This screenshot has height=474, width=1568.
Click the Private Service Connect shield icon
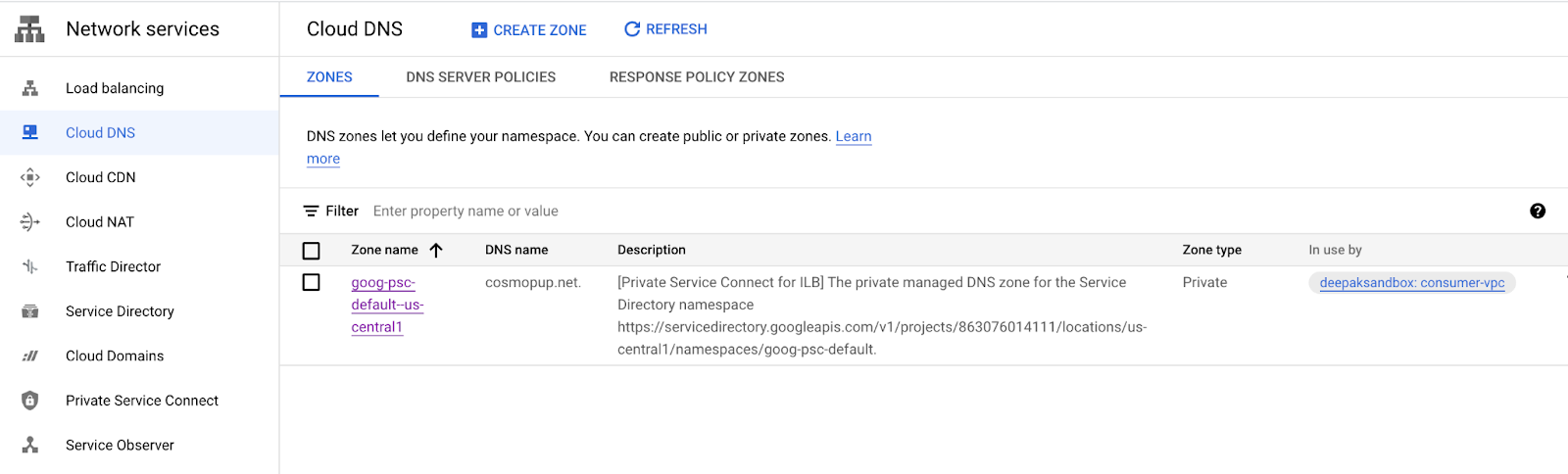(x=30, y=401)
